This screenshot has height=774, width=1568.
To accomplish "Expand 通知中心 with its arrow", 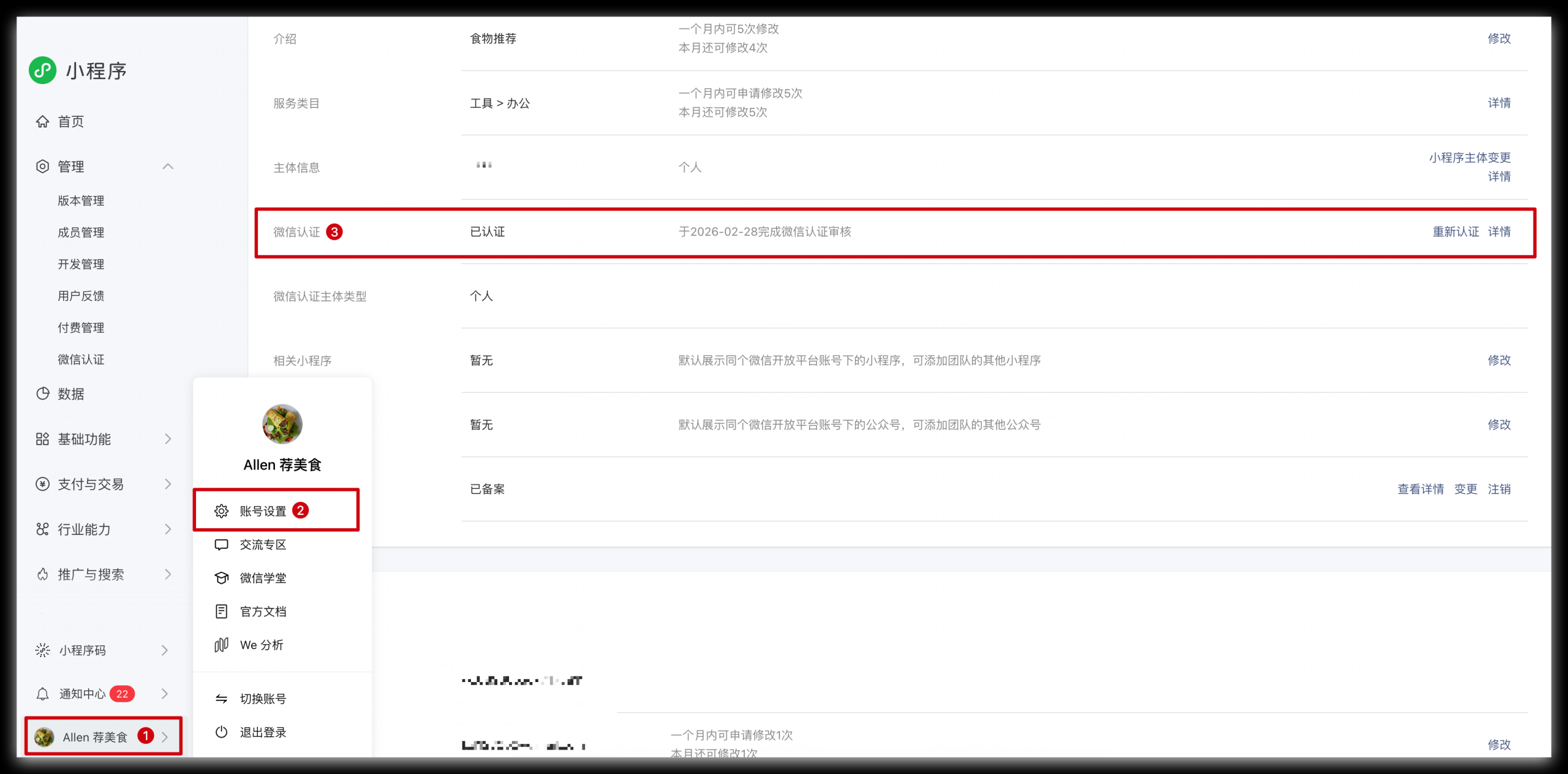I will 165,694.
